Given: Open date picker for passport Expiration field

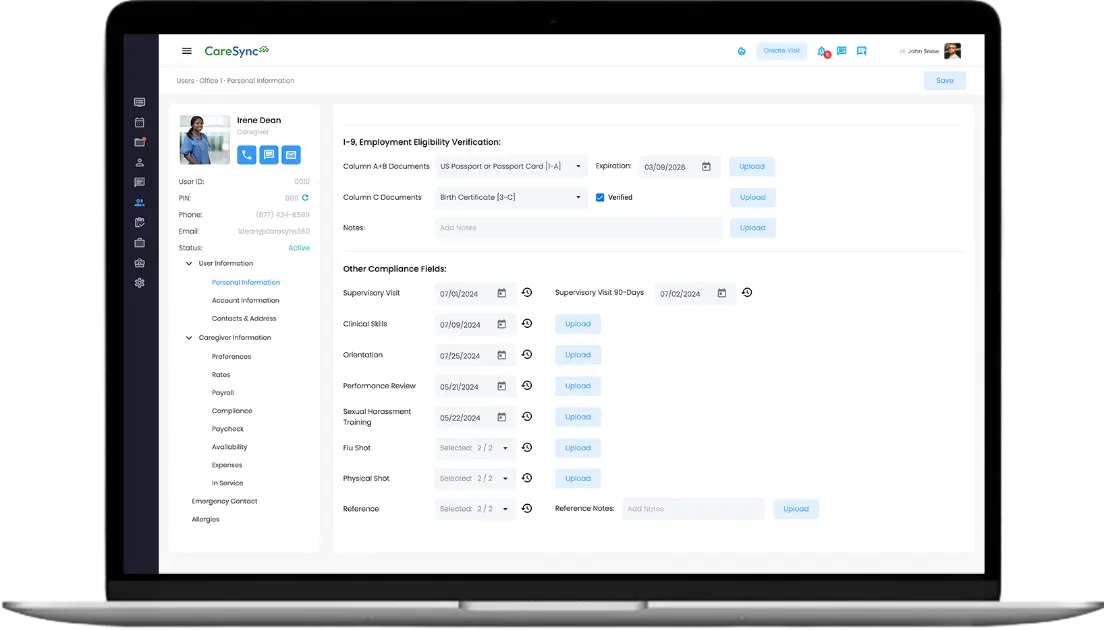Looking at the screenshot, I should tap(706, 167).
